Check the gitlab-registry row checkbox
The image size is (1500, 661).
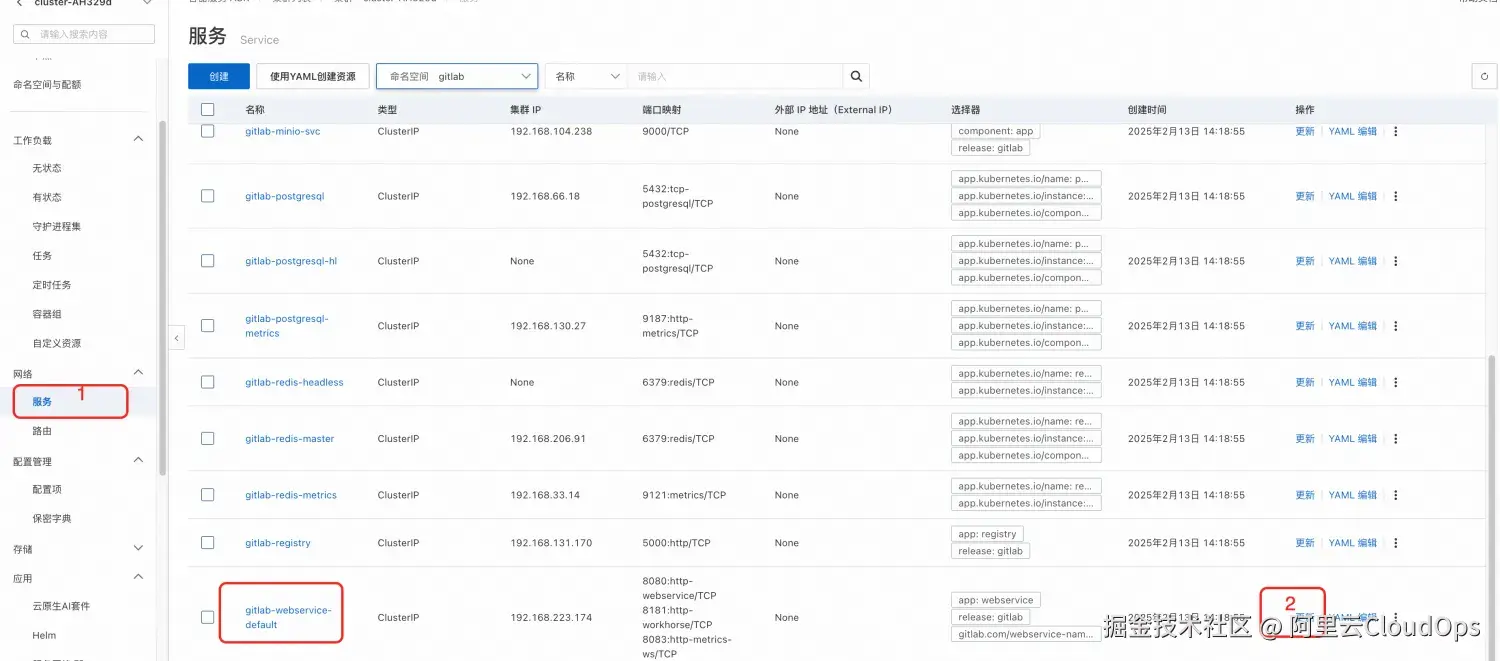[208, 543]
